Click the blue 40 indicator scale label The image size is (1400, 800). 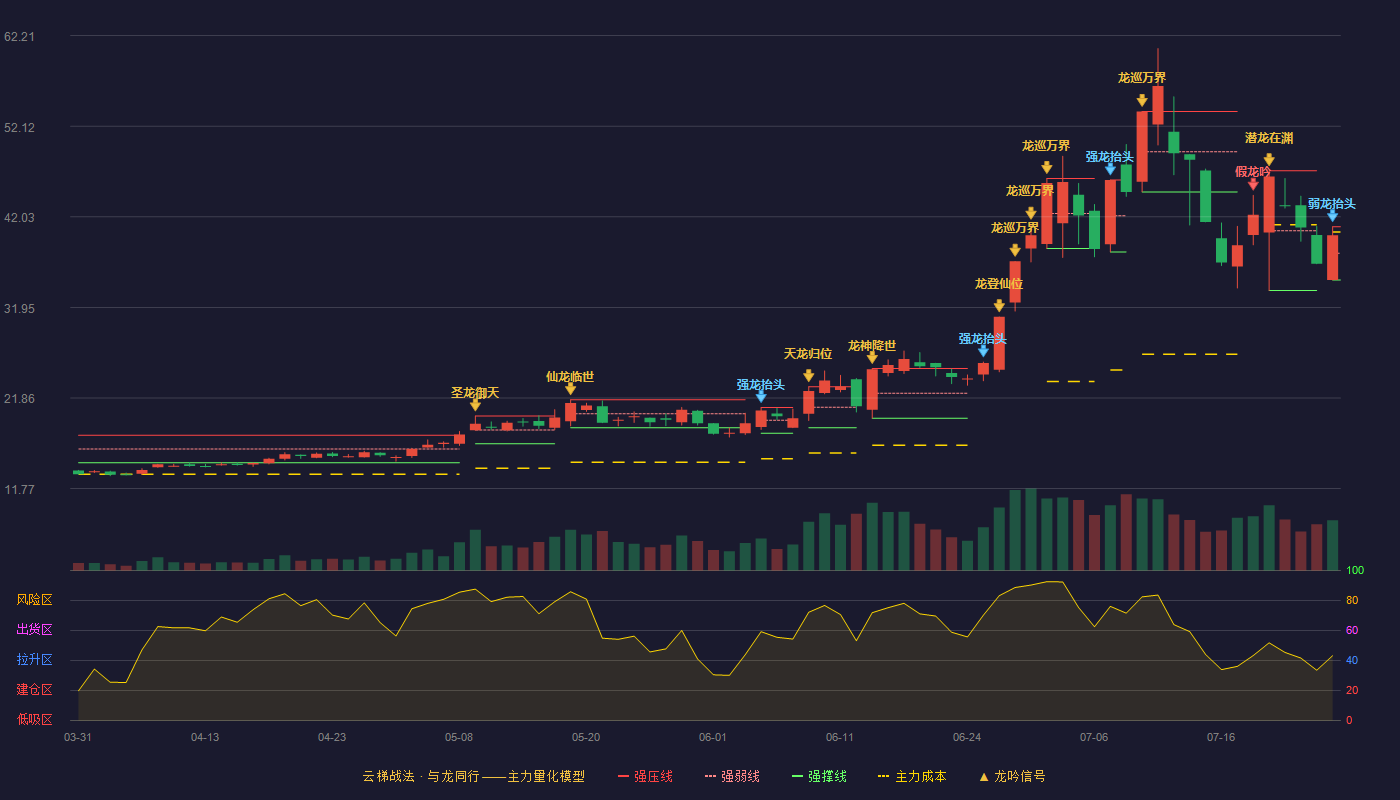1352,661
